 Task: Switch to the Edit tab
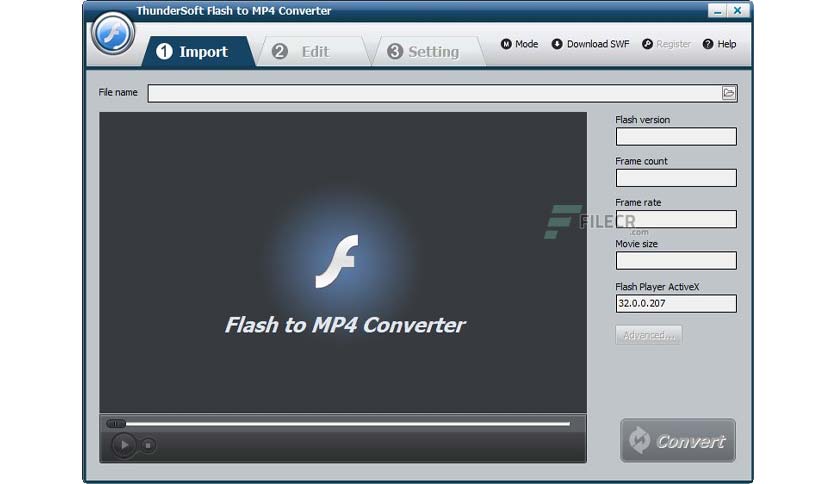point(313,52)
